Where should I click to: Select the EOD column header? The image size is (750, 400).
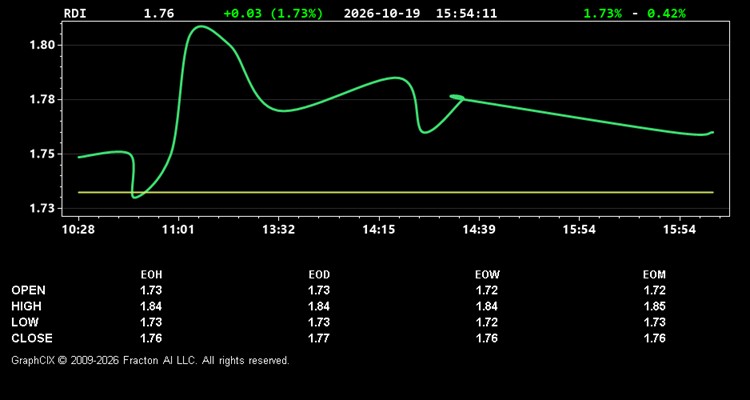coord(319,275)
